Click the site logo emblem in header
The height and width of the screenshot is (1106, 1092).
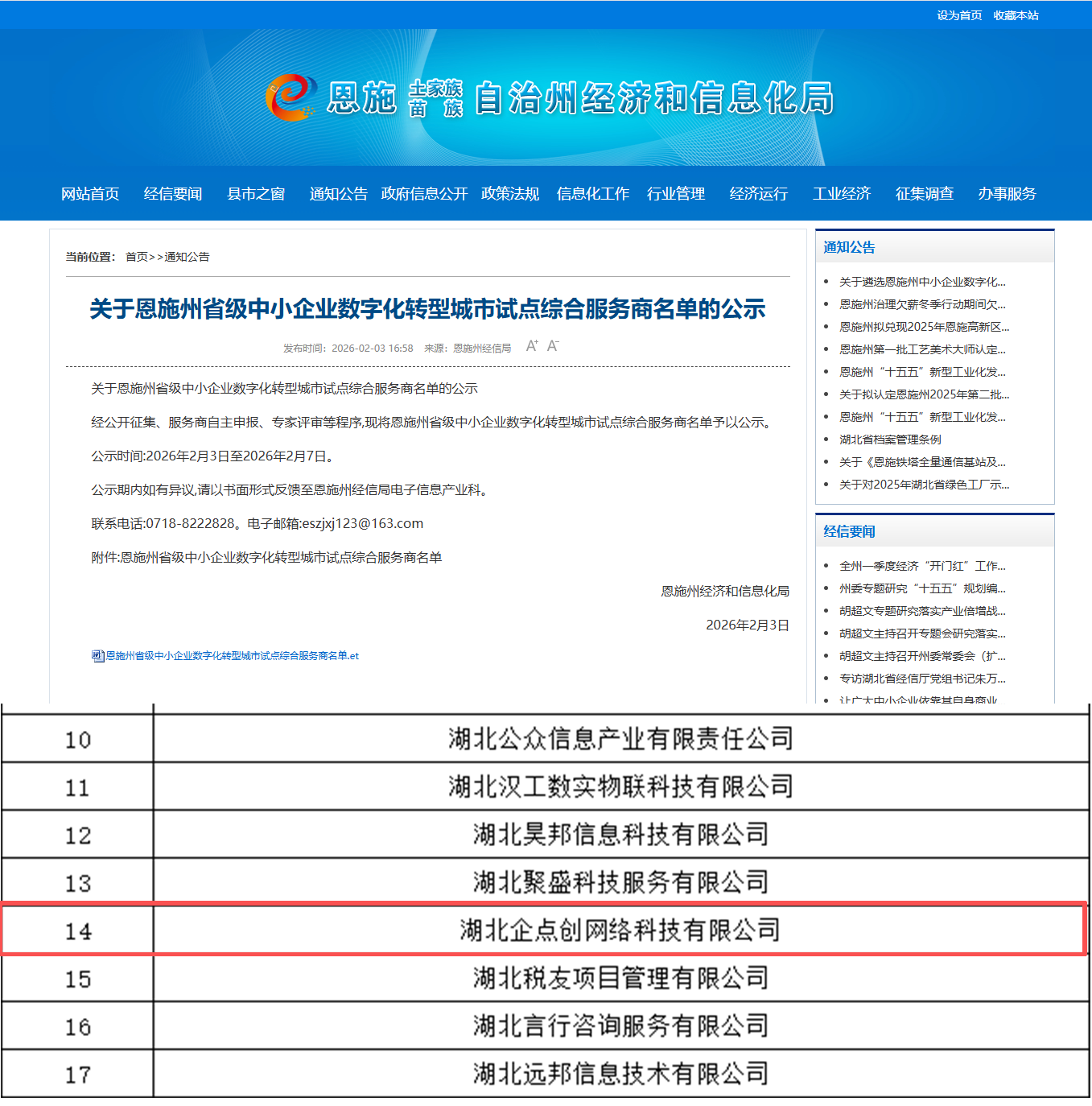pyautogui.click(x=290, y=97)
